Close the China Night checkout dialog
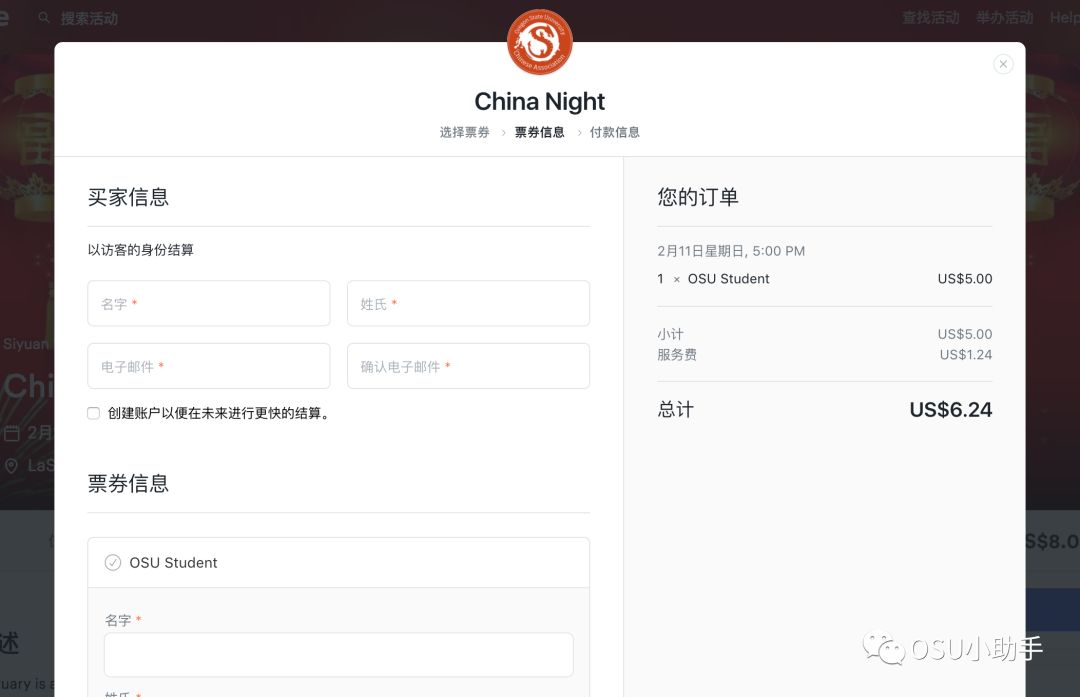Image resolution: width=1080 pixels, height=697 pixels. click(x=1003, y=64)
